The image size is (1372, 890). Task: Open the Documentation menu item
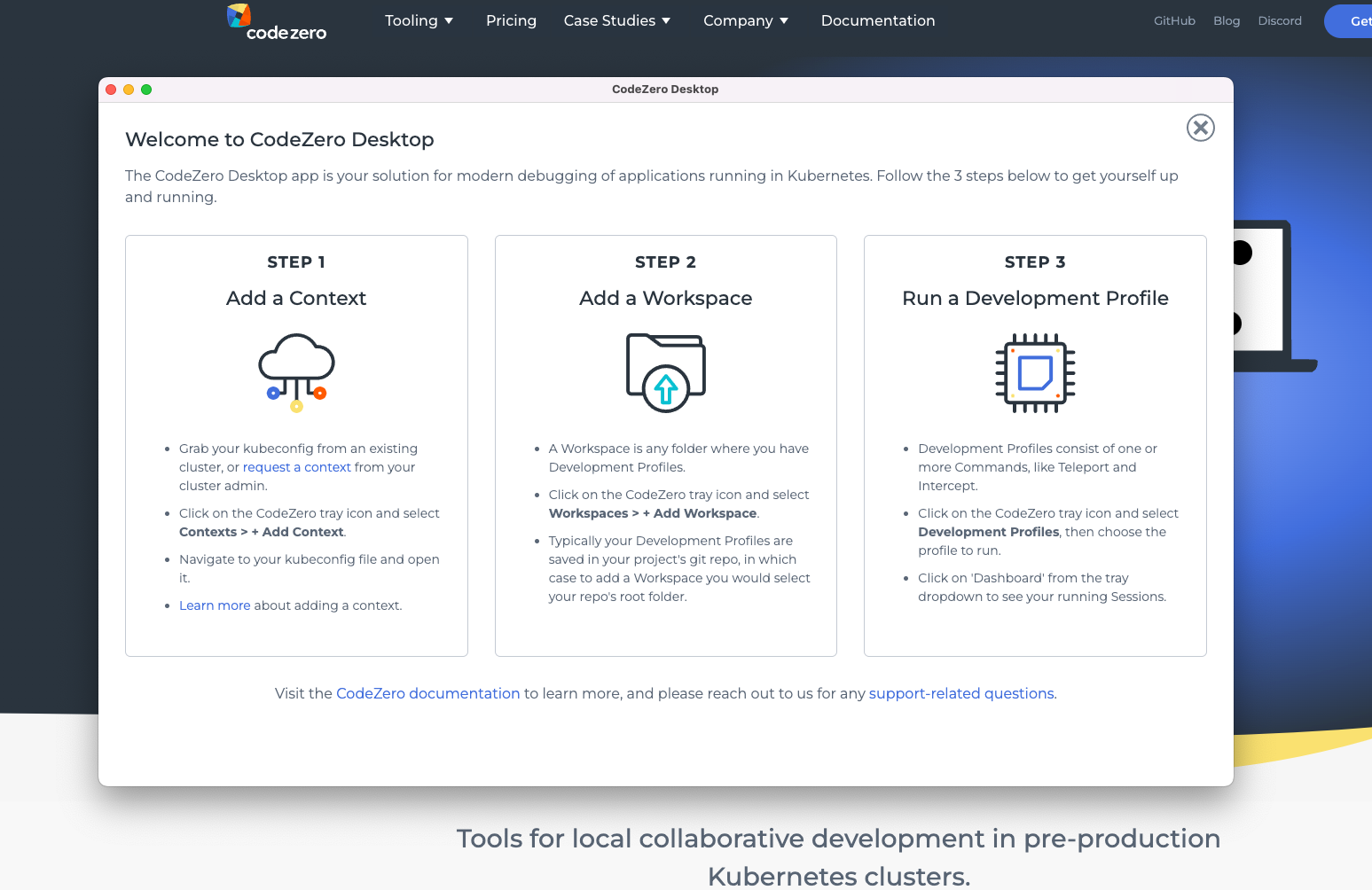pyautogui.click(x=878, y=20)
